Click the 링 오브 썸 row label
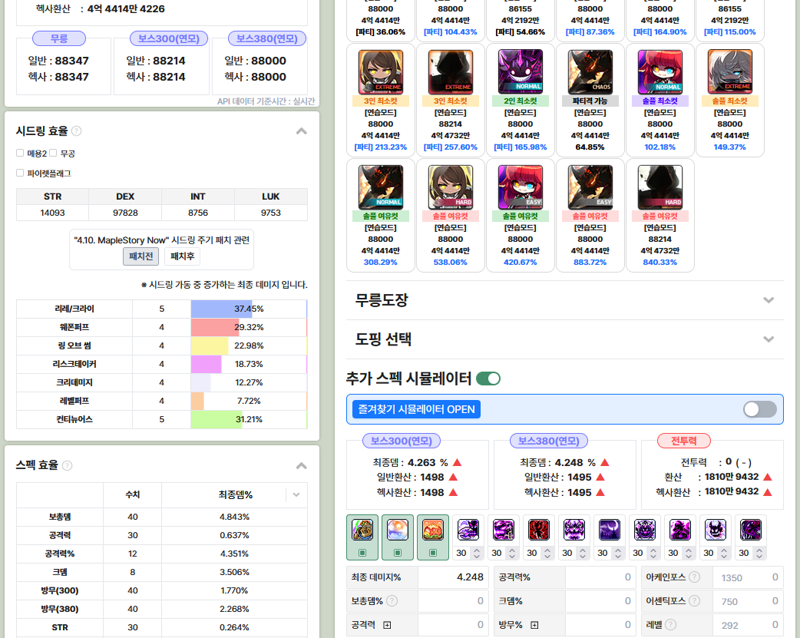 click(x=74, y=346)
